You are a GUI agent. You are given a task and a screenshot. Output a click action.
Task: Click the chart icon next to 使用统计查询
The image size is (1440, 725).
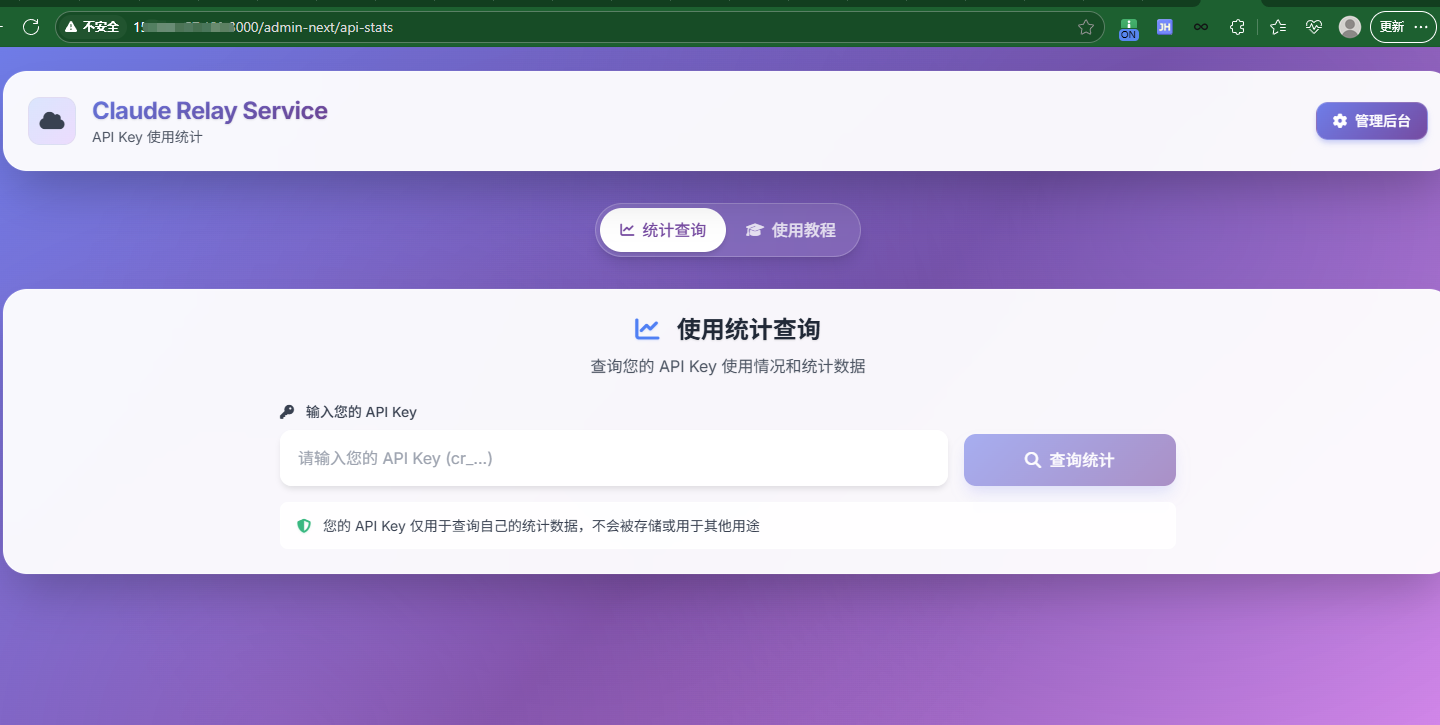[647, 329]
